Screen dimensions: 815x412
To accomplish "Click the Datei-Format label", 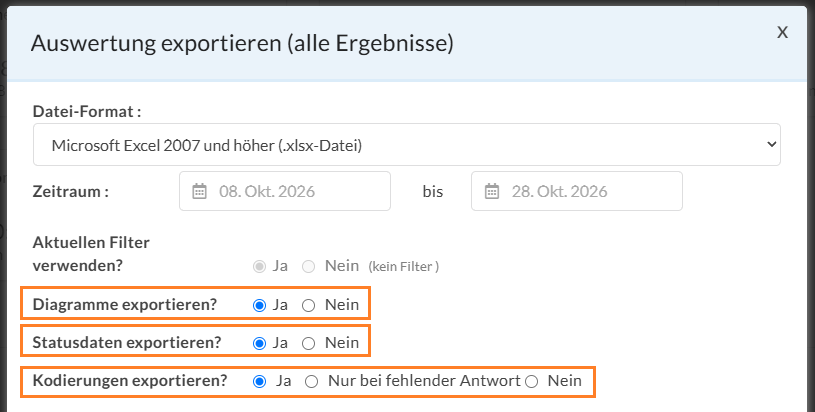I will pyautogui.click(x=87, y=111).
